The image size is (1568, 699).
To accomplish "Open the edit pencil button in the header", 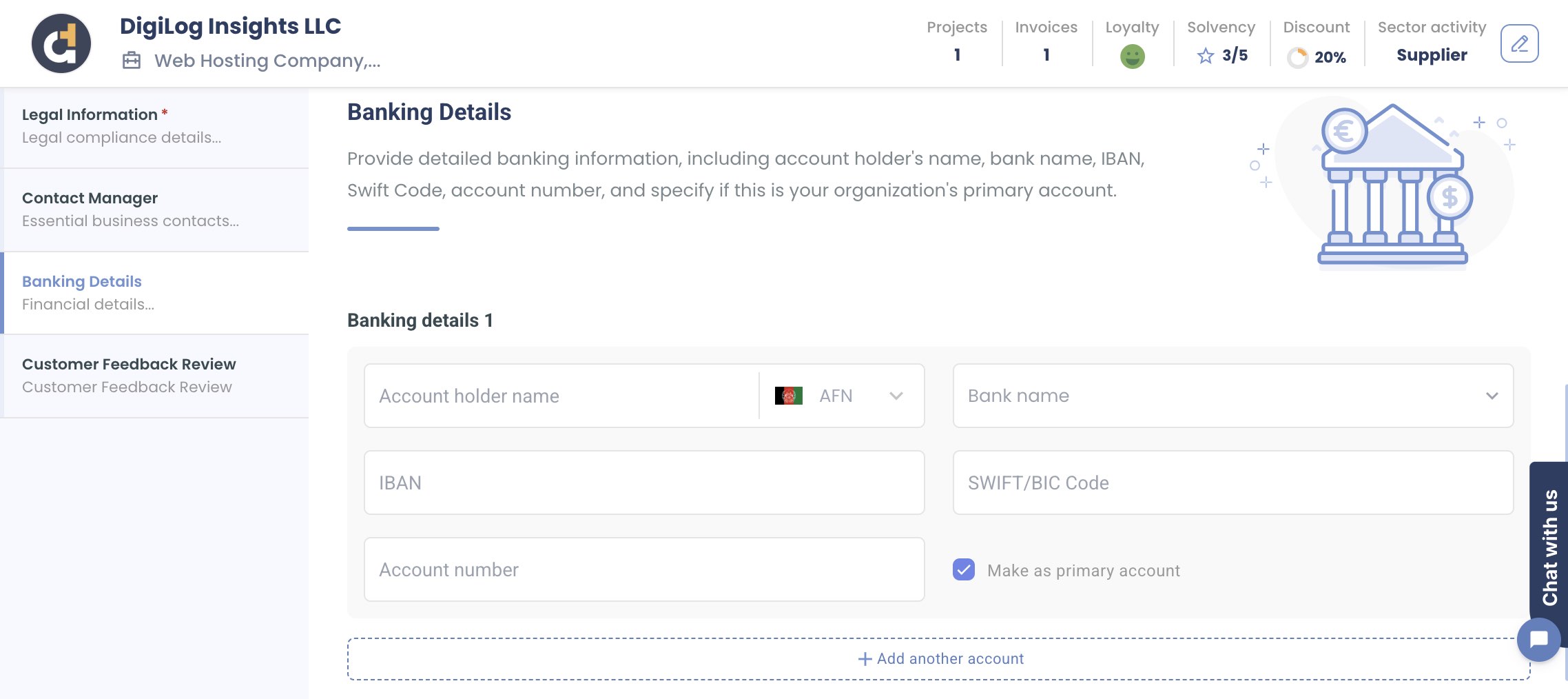I will pyautogui.click(x=1520, y=43).
